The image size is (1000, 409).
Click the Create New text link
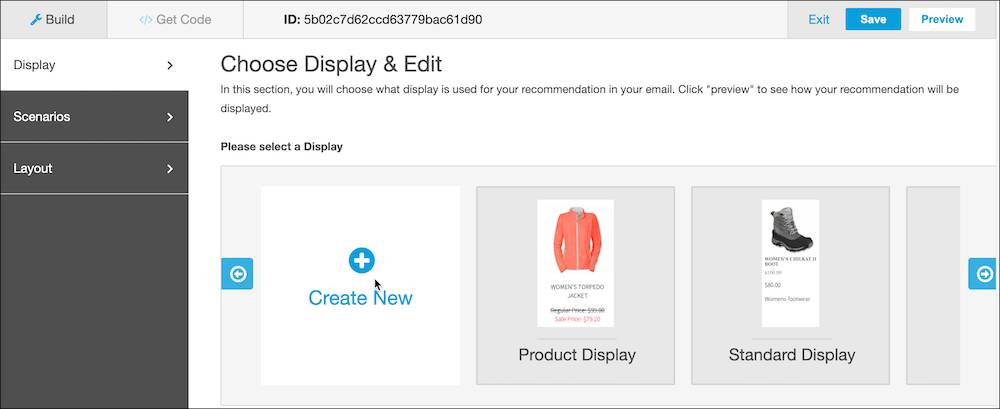(360, 298)
